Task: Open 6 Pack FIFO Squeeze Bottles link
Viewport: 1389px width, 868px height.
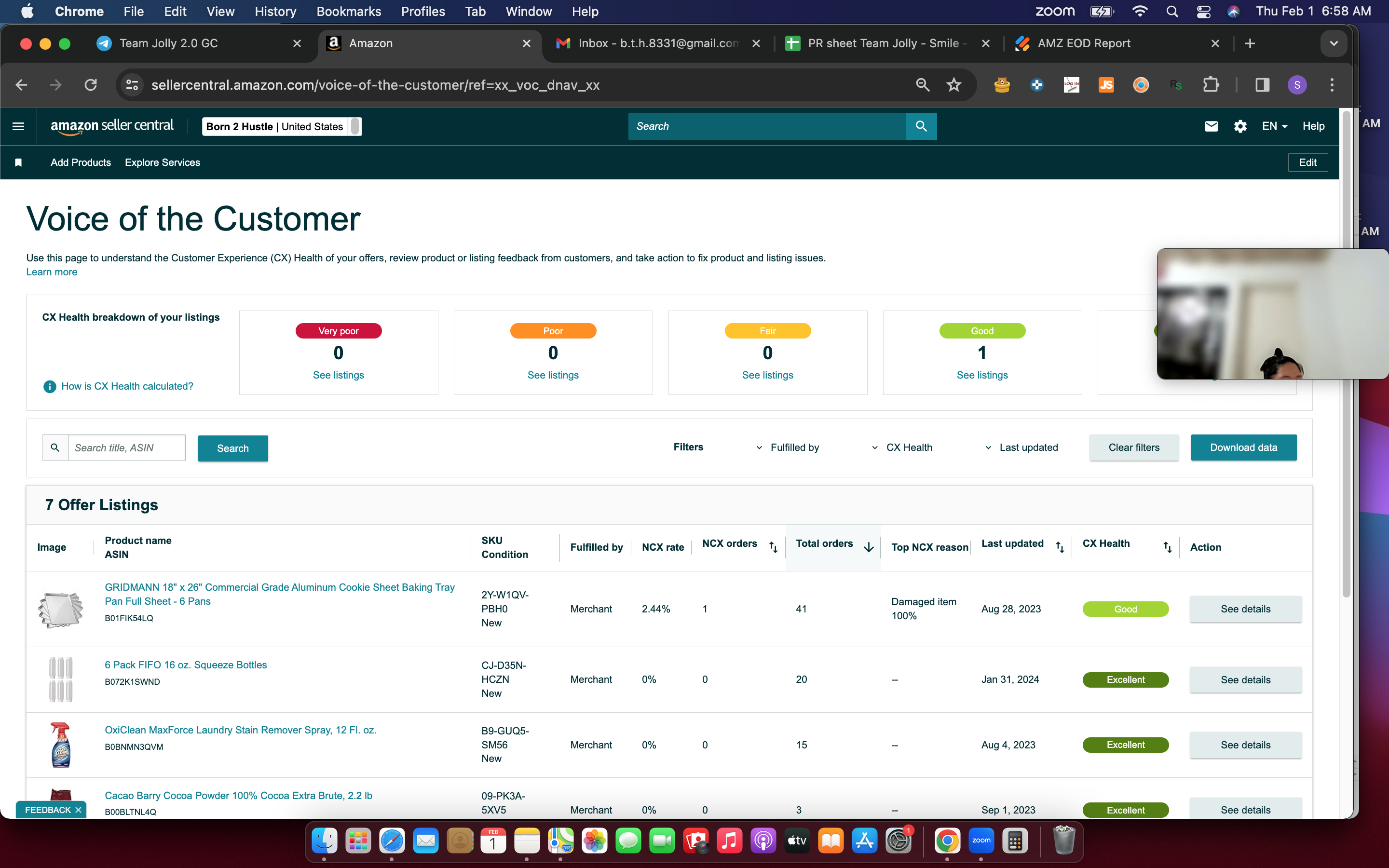Action: (x=186, y=665)
